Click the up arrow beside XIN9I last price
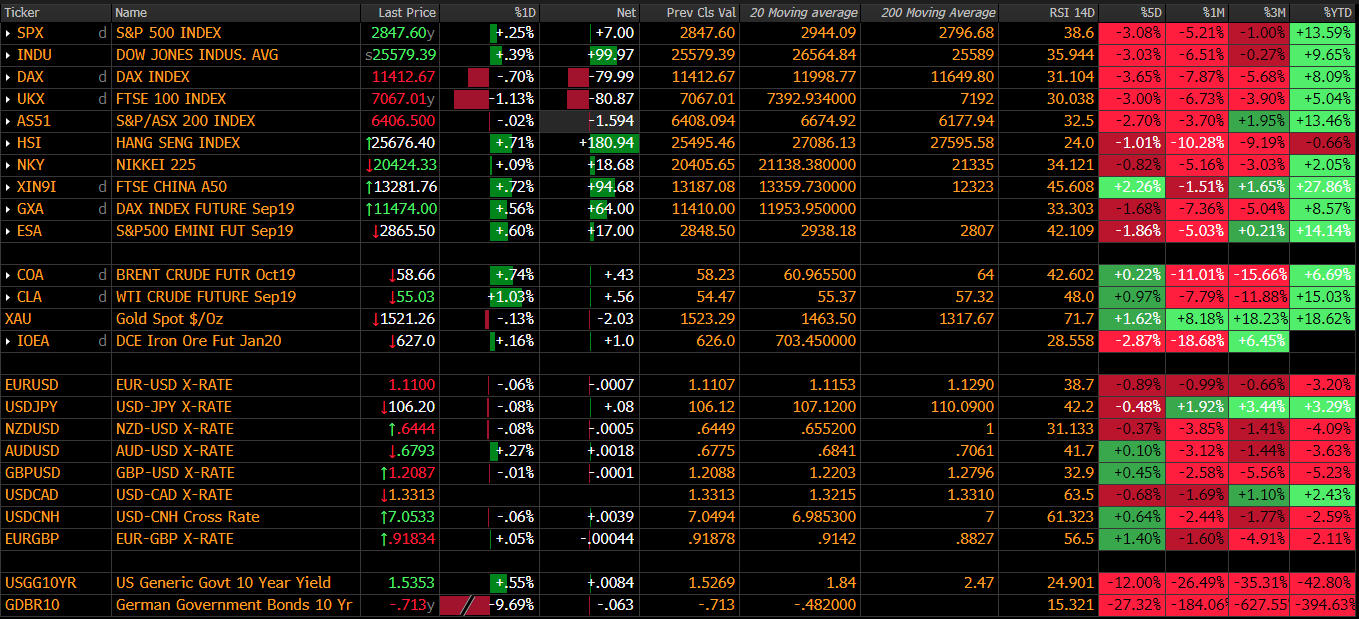The height and width of the screenshot is (619, 1359). coord(371,187)
